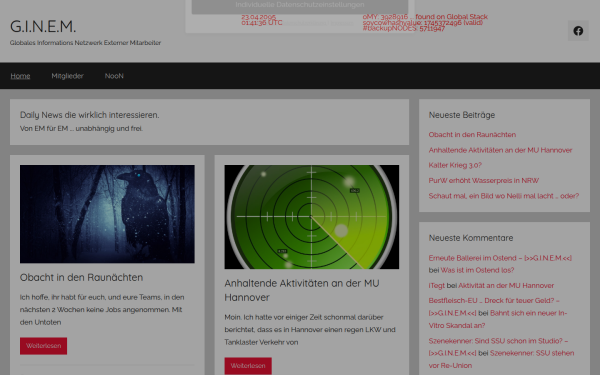Viewport: 600px width, 375px height.
Task: Click text Daily News die wirklich interessieren.
Action: (x=90, y=115)
